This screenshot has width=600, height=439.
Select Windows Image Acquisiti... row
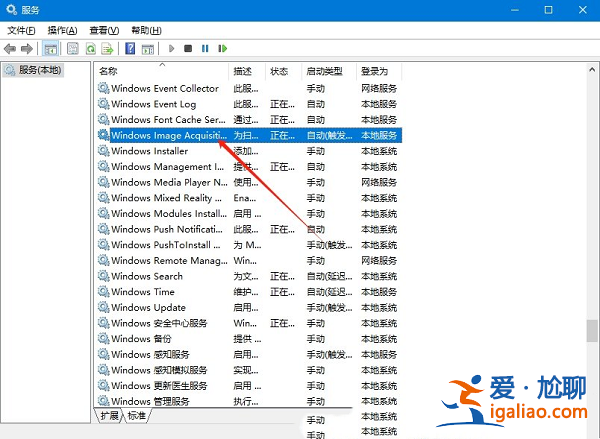[x=249, y=135]
